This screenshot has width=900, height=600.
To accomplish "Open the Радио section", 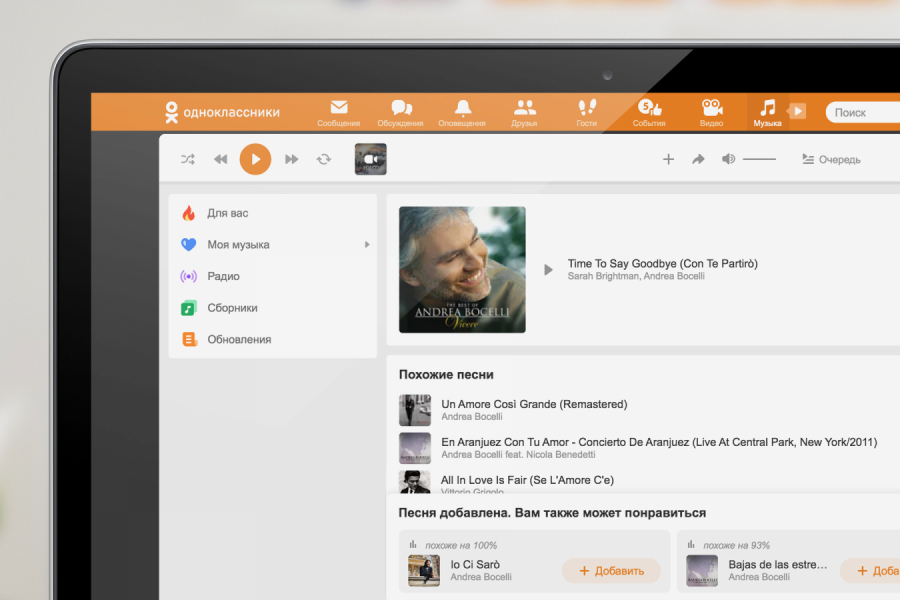I will 223,276.
